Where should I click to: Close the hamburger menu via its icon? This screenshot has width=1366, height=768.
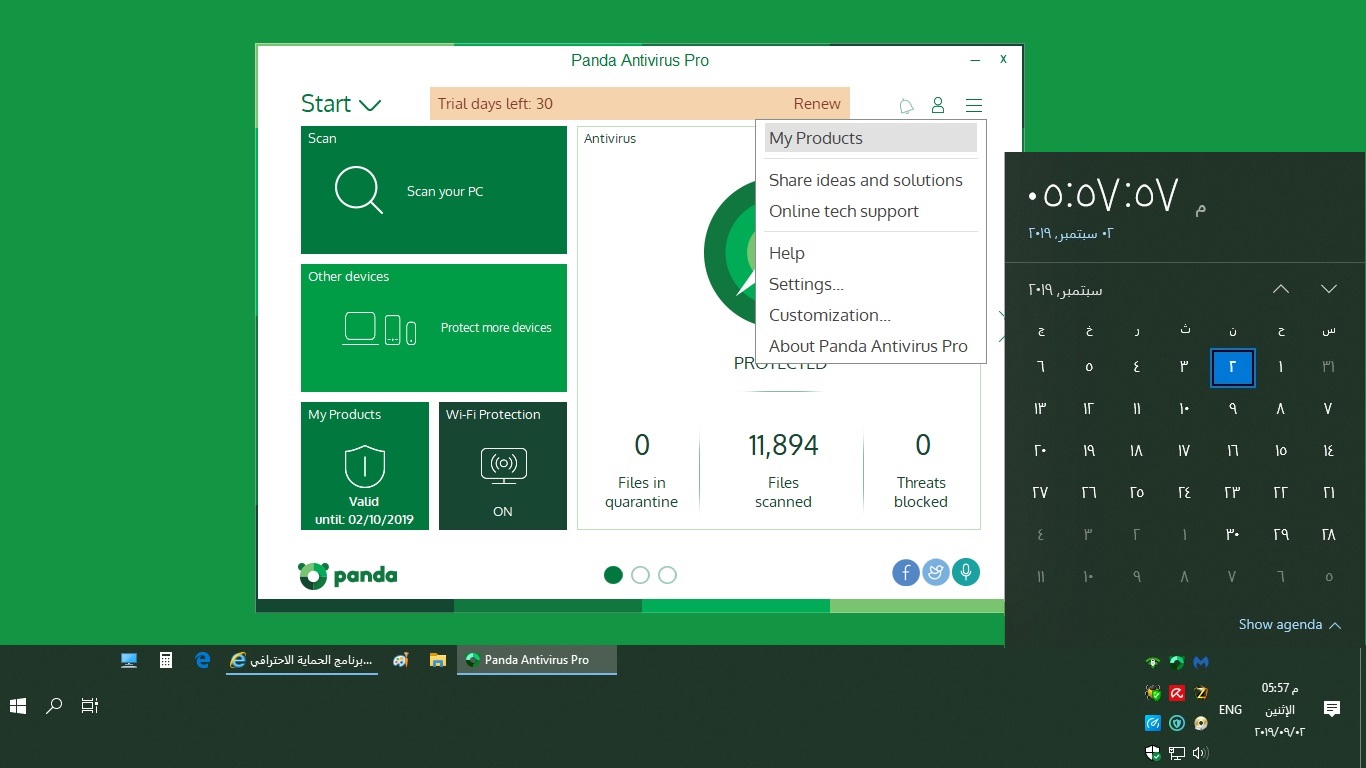coord(974,105)
